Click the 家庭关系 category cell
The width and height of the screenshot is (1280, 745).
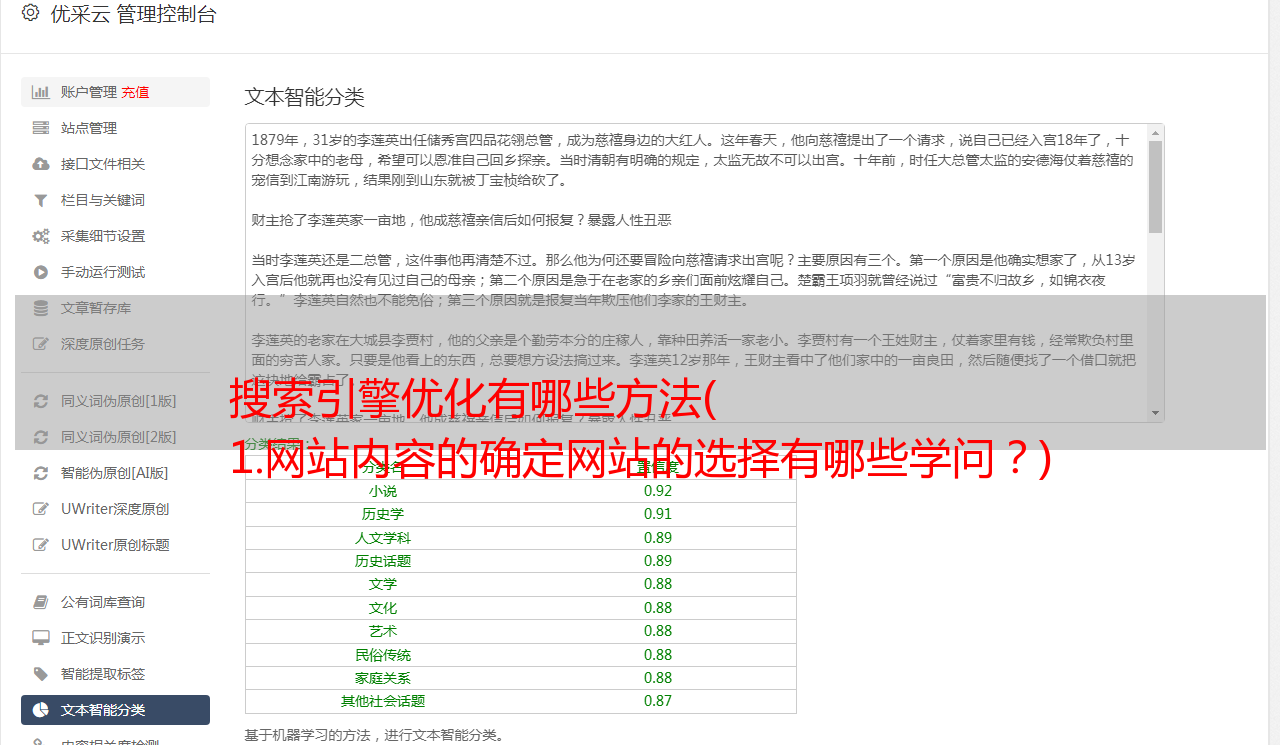point(383,678)
